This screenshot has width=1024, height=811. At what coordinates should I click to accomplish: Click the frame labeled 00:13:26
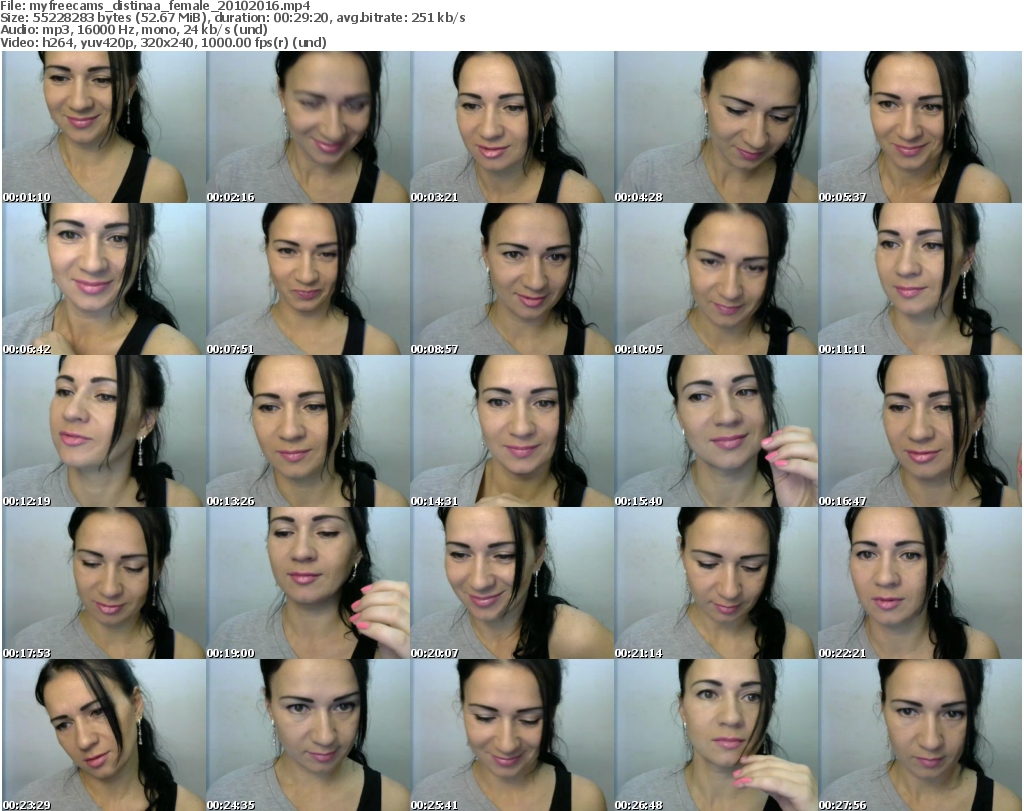[x=308, y=432]
